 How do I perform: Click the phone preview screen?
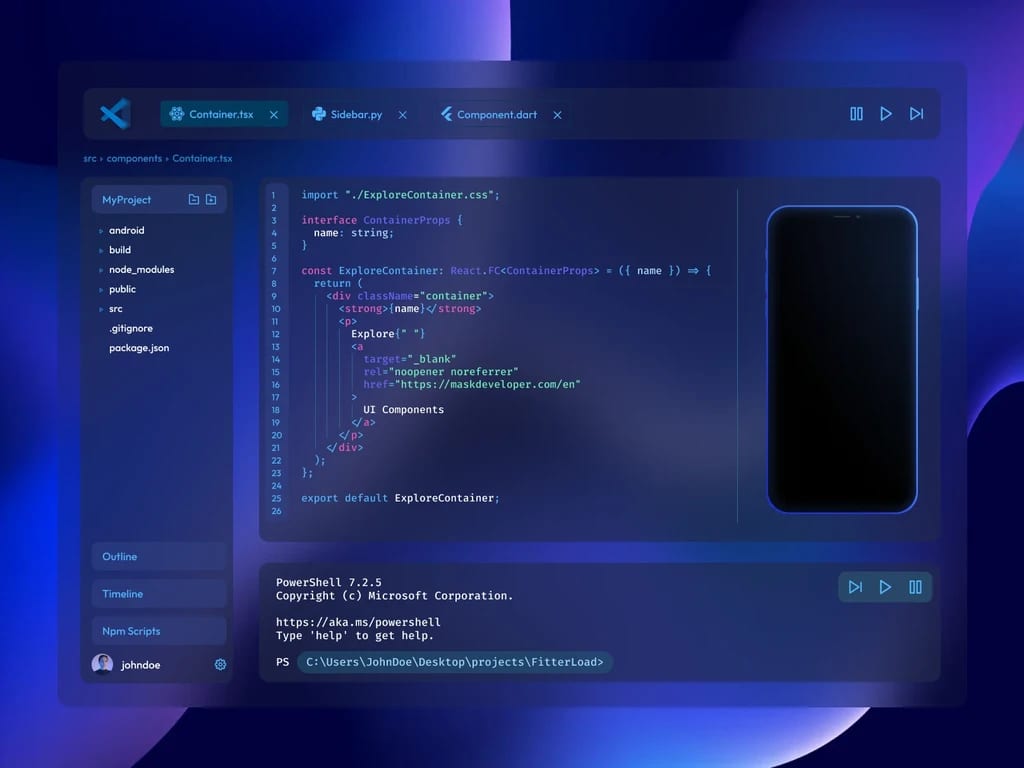pos(842,359)
